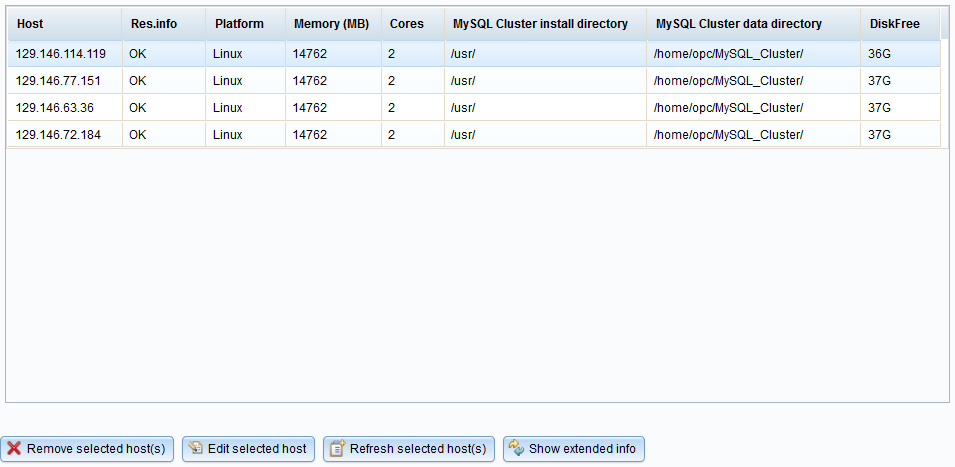Click the refresh selected hosts icon
This screenshot has height=467, width=955.
point(337,449)
